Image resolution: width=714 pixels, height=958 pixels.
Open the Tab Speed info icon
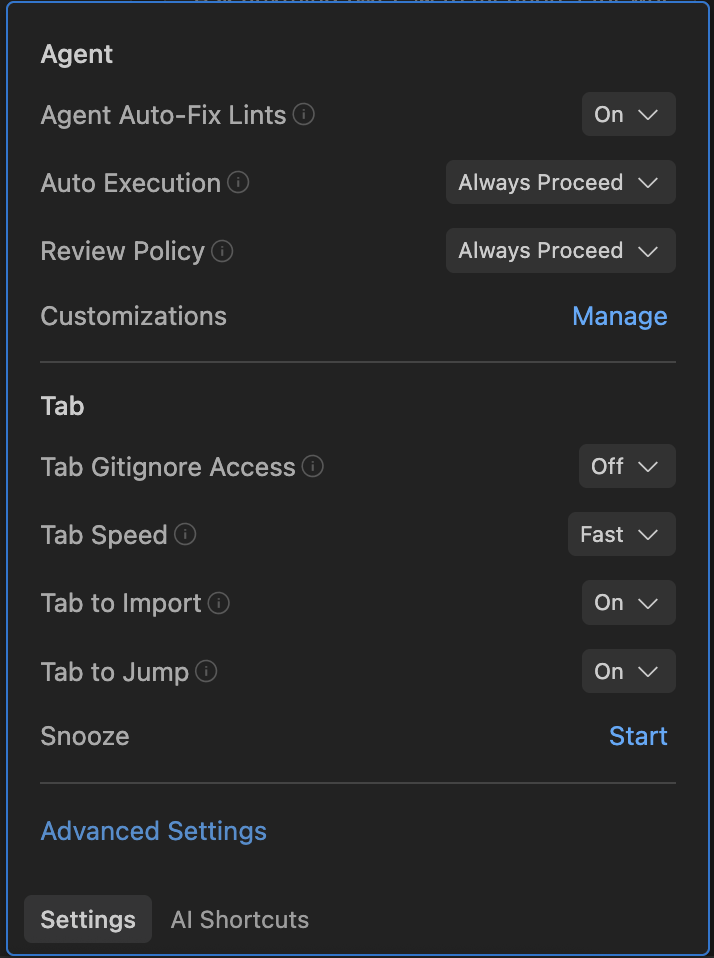[185, 535]
